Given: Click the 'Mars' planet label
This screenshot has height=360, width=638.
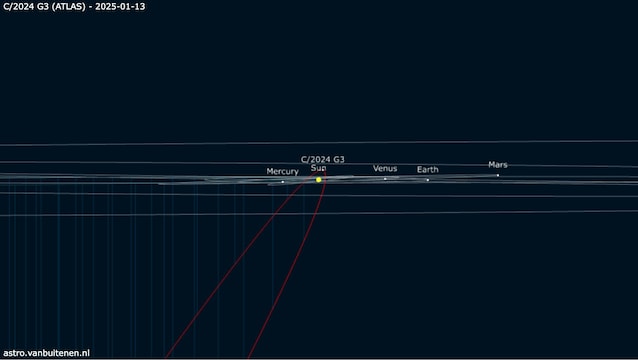Looking at the screenshot, I should [498, 165].
